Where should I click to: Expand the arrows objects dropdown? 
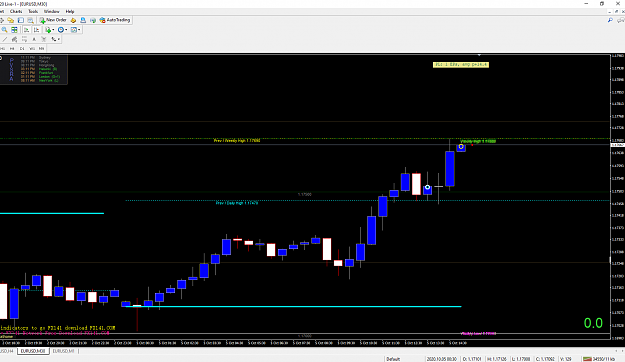(x=59, y=39)
